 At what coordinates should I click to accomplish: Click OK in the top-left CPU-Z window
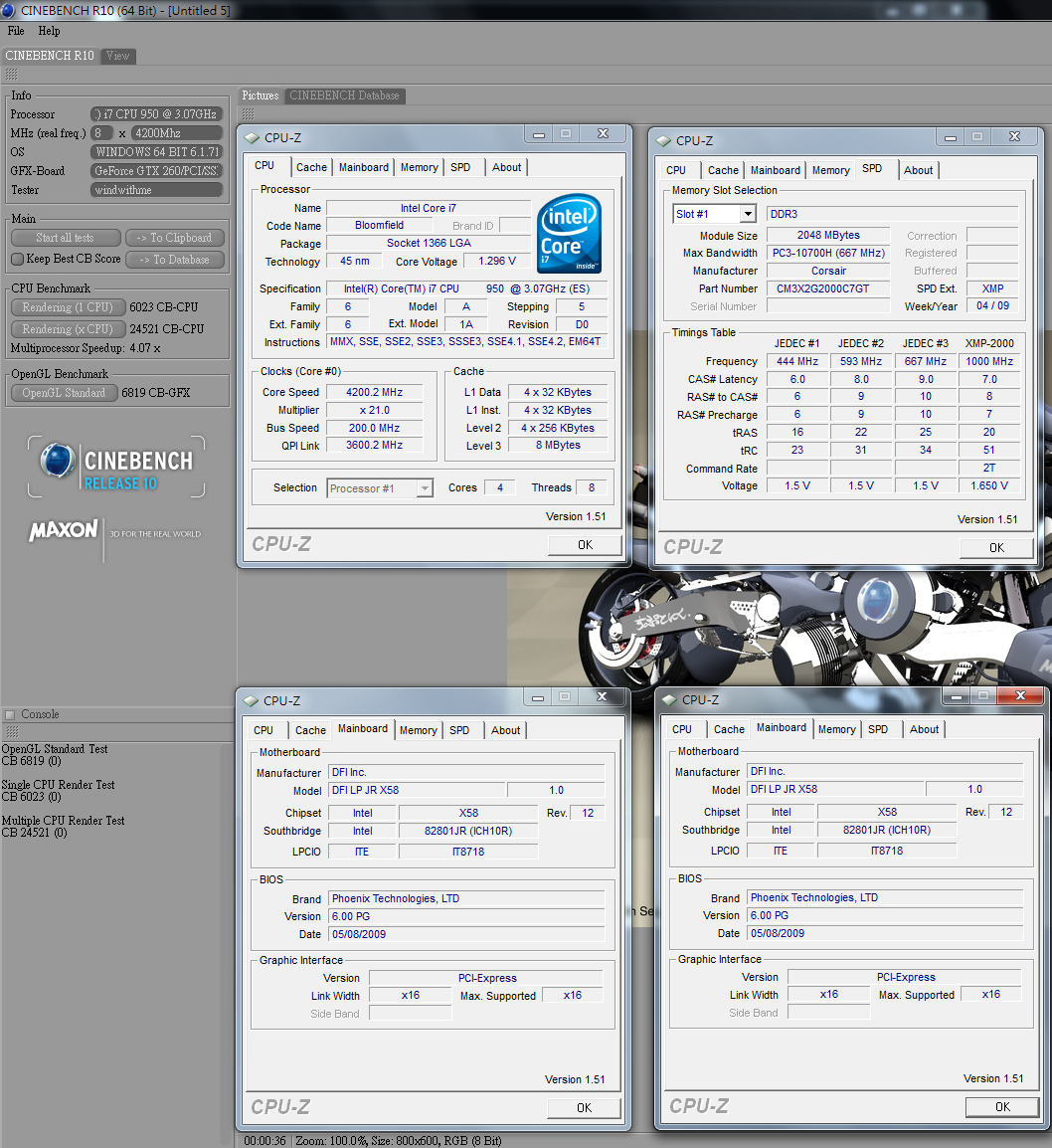coord(586,545)
